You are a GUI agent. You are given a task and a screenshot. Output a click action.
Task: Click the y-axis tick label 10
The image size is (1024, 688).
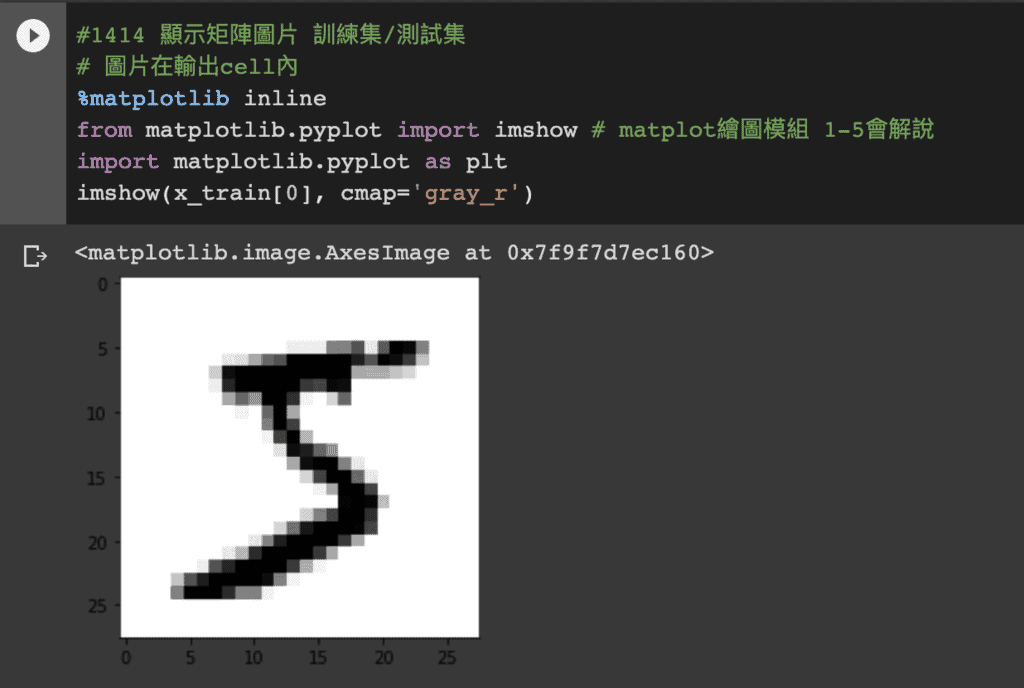pyautogui.click(x=97, y=414)
